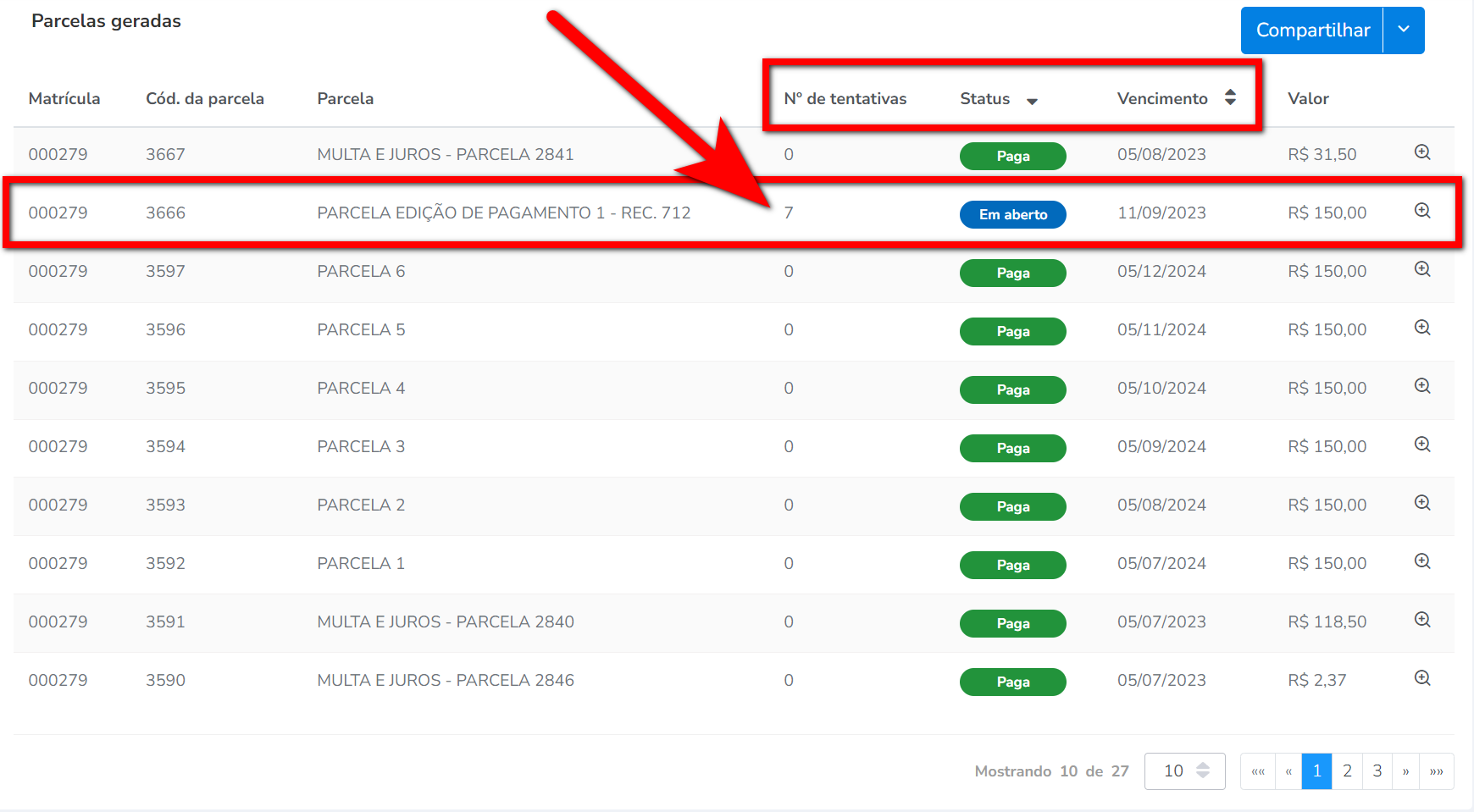1474x812 pixels.
Task: Open magnifier for parcela valued R$ 2,37
Action: (1422, 678)
